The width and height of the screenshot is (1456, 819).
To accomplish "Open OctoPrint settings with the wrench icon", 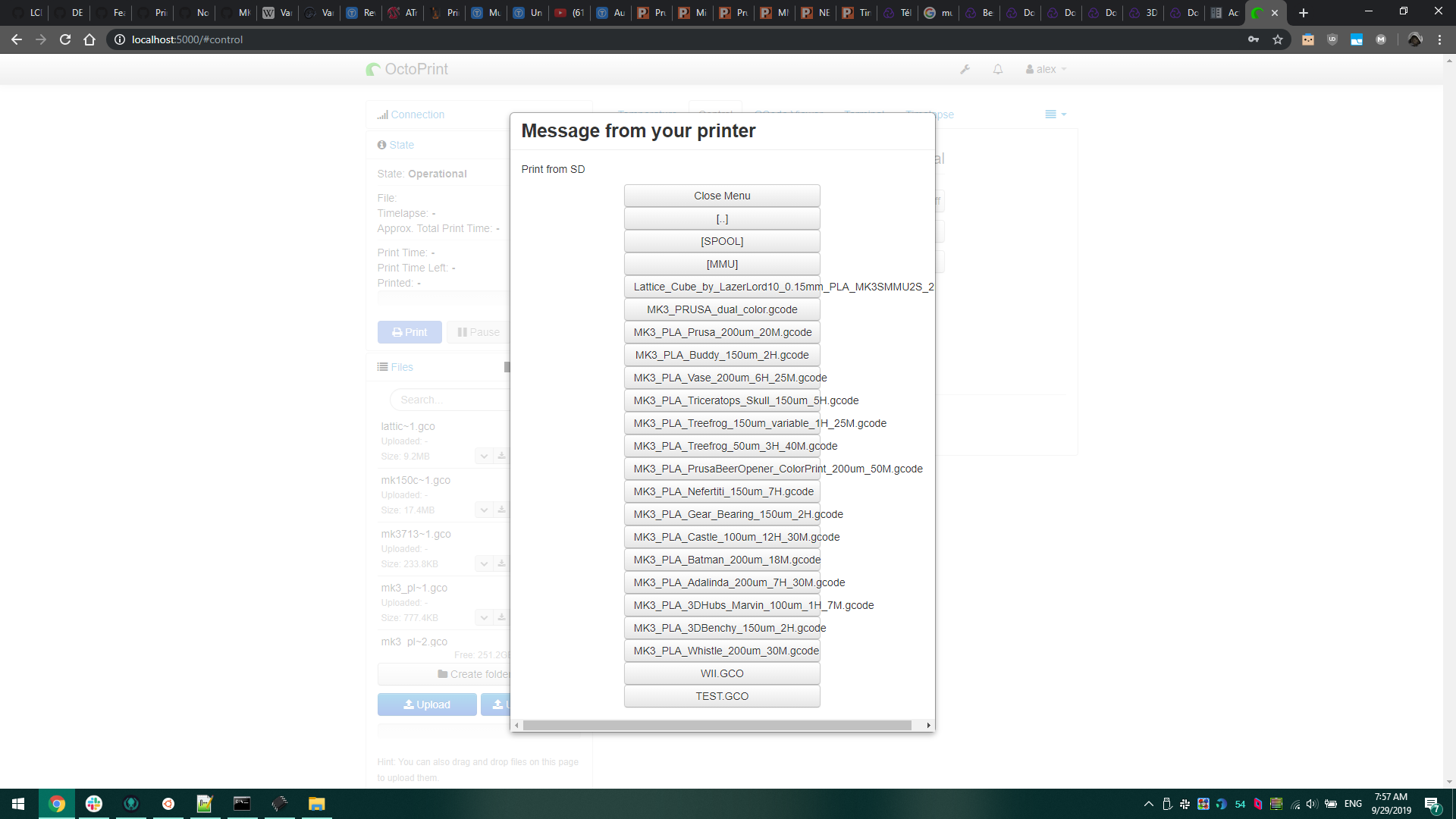I will [965, 69].
